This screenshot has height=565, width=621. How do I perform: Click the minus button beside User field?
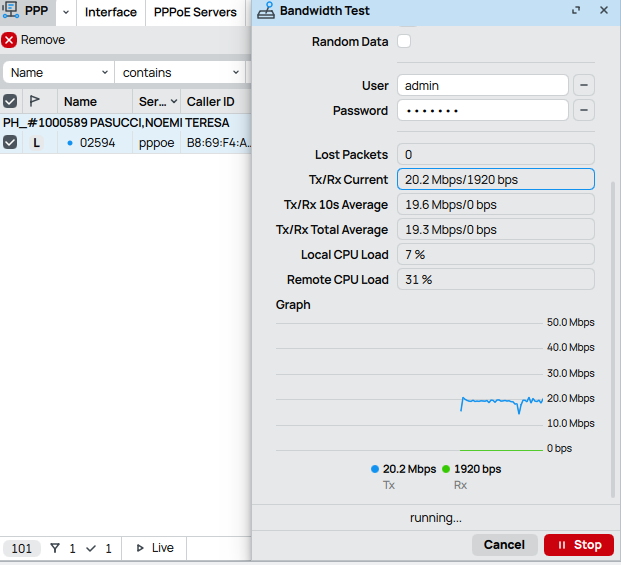coord(583,86)
